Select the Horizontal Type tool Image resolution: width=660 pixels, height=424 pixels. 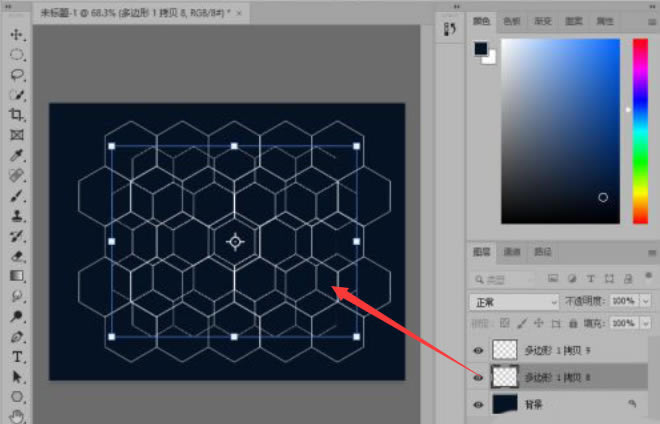pos(17,357)
